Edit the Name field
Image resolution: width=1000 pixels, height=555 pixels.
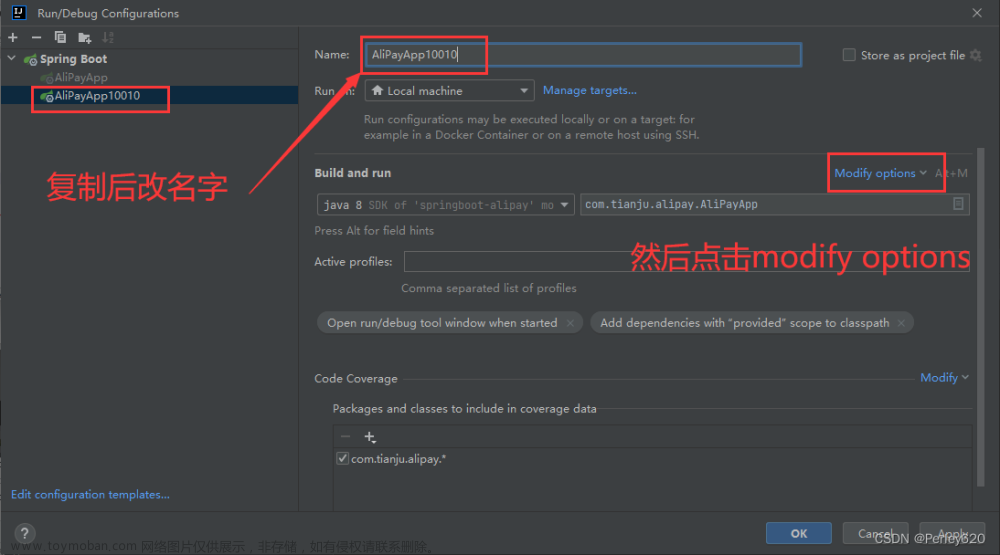click(x=583, y=55)
